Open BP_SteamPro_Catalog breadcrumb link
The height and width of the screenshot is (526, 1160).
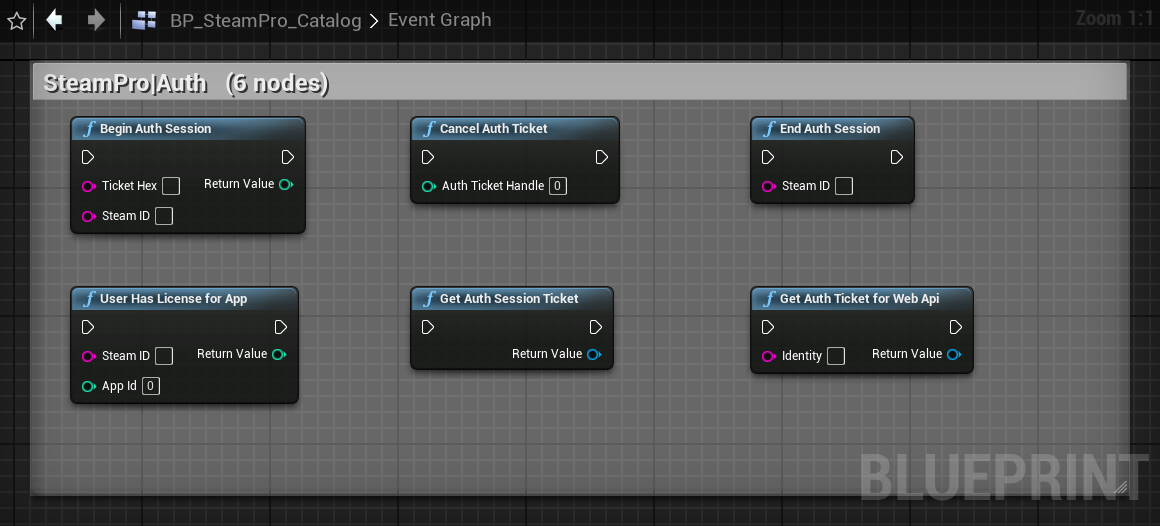266,20
